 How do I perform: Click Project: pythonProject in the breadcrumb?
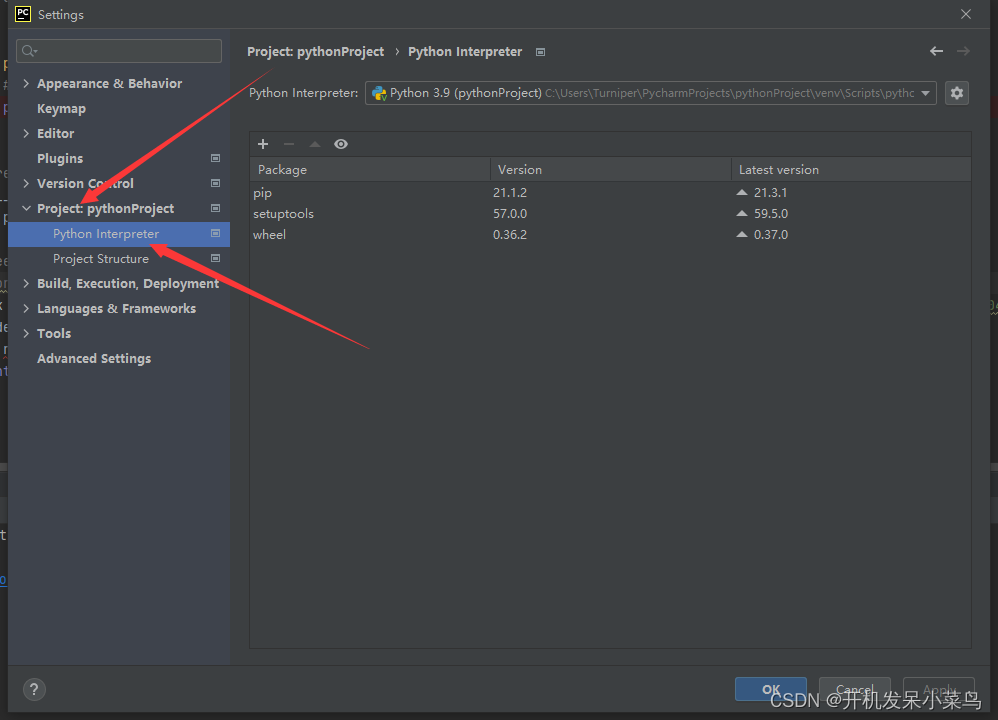click(316, 52)
